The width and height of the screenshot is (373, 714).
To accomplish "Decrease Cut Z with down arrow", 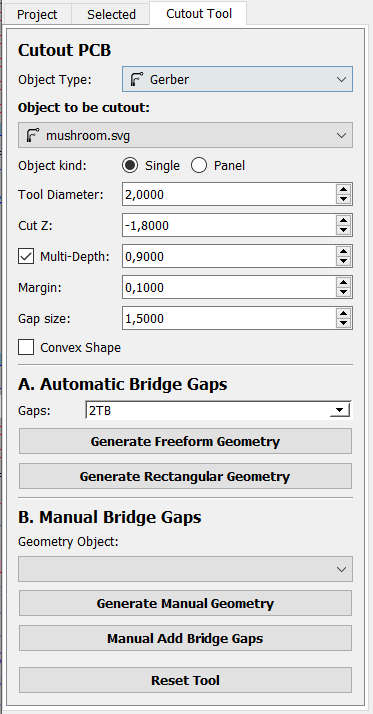I will click(x=343, y=230).
